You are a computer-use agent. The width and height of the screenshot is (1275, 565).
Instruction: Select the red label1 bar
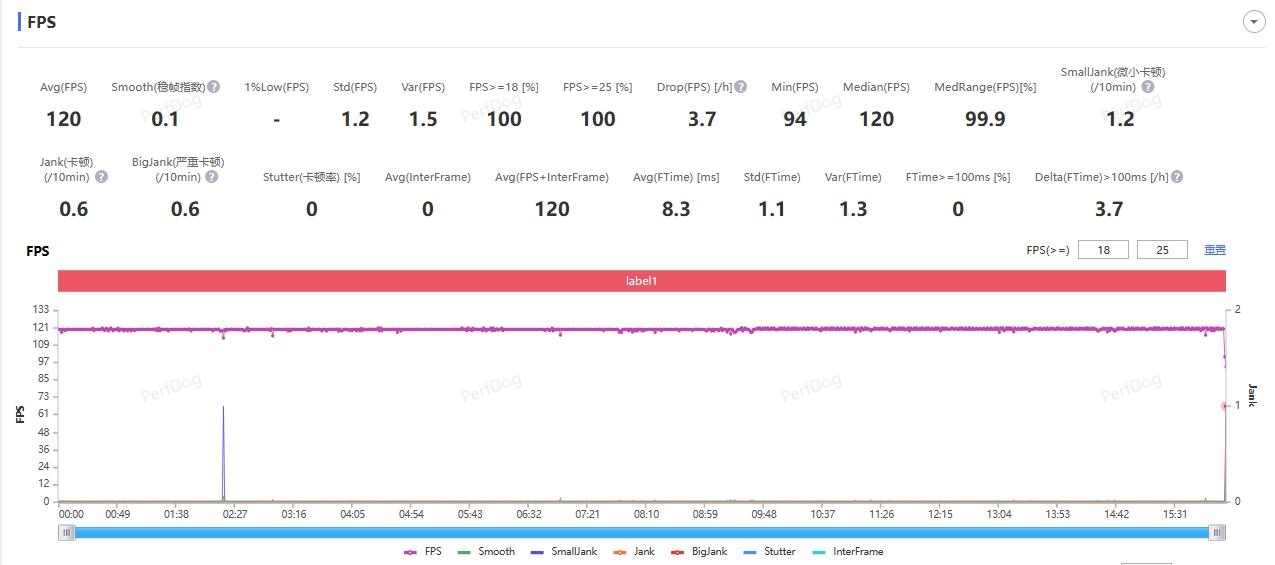(x=642, y=281)
